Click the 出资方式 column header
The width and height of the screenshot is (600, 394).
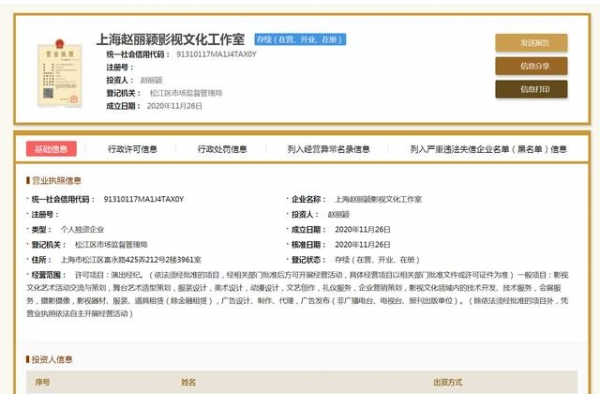point(447,382)
